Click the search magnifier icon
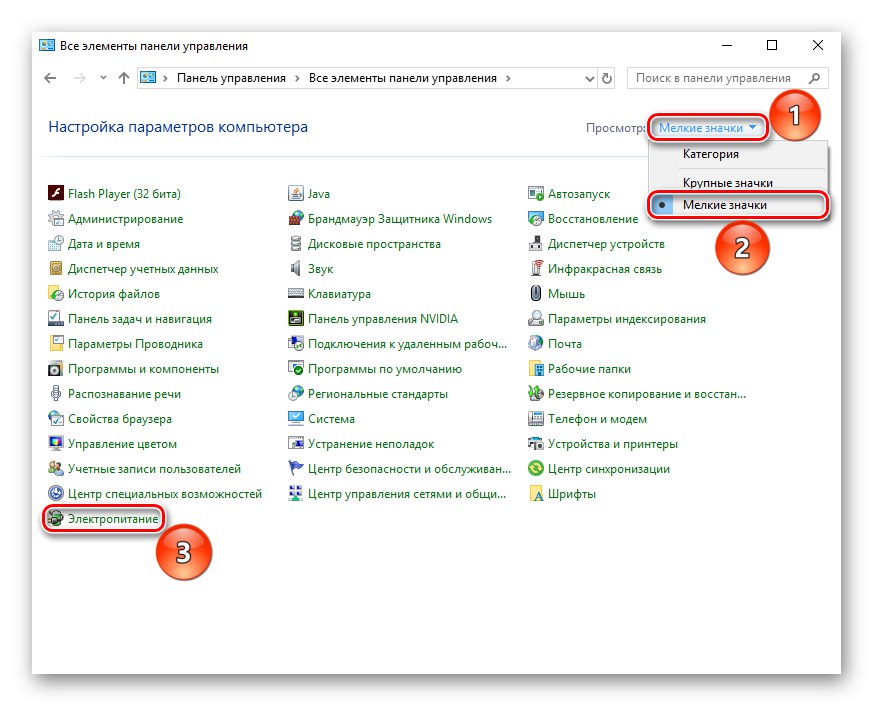The image size is (873, 706). [x=815, y=78]
